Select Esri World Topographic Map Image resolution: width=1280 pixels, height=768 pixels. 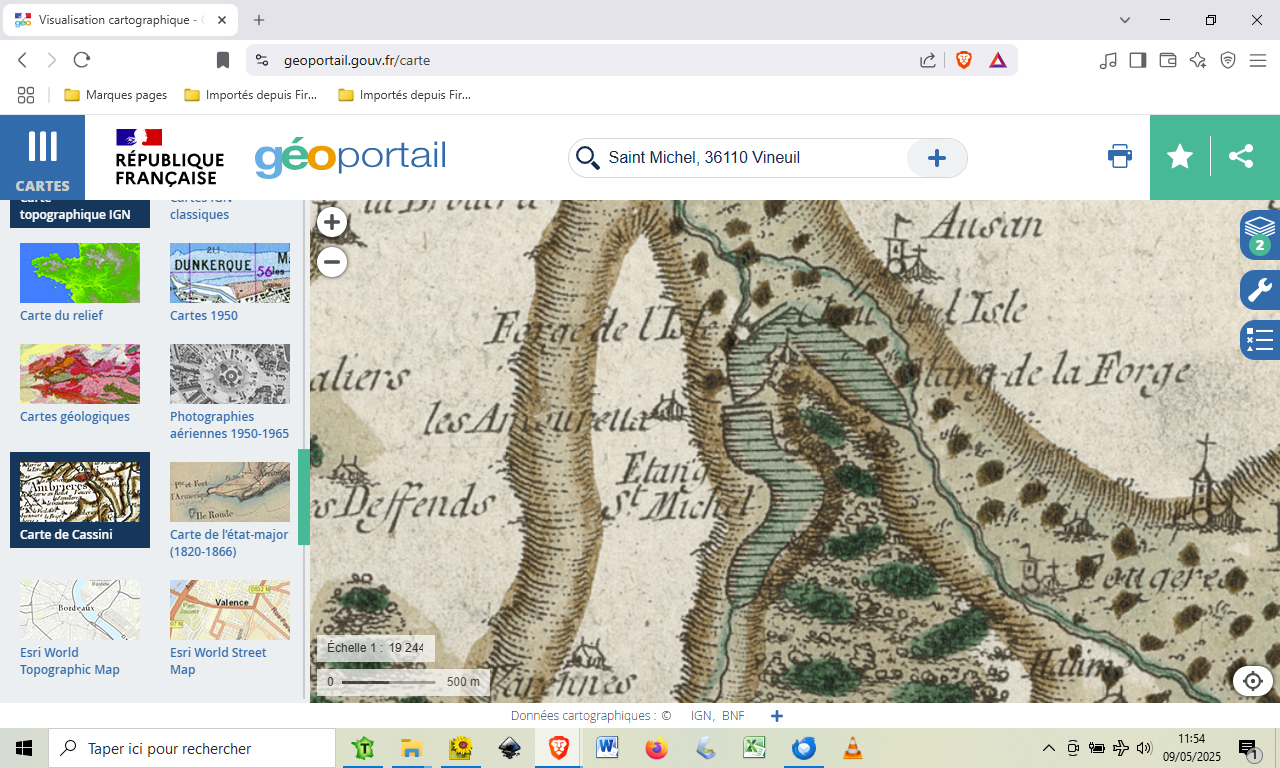pos(80,610)
